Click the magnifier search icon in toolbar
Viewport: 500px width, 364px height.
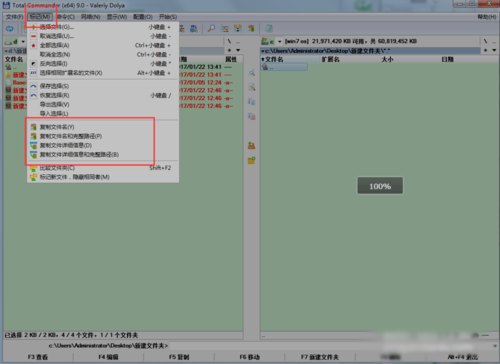[x=211, y=29]
